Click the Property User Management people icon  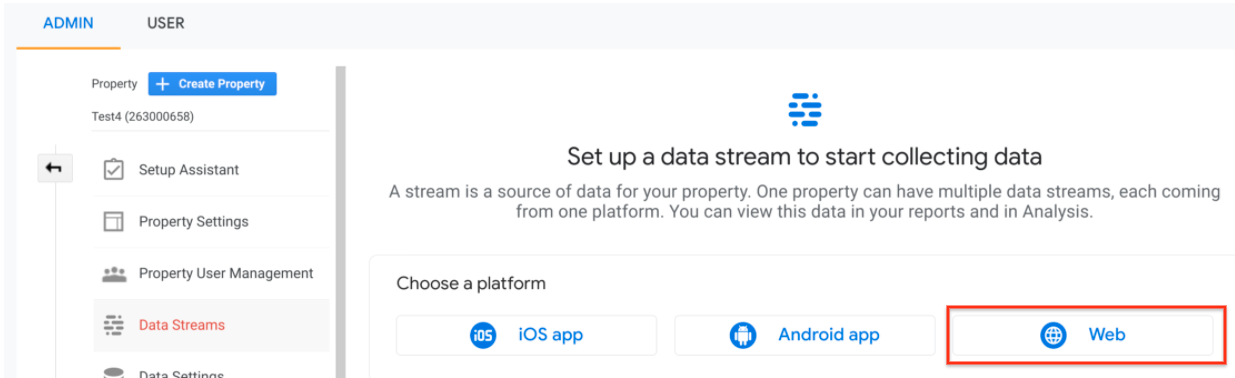pyautogui.click(x=114, y=274)
